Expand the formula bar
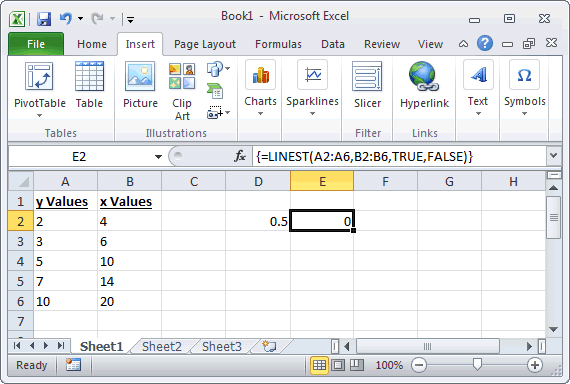The height and width of the screenshot is (384, 570). 553,156
